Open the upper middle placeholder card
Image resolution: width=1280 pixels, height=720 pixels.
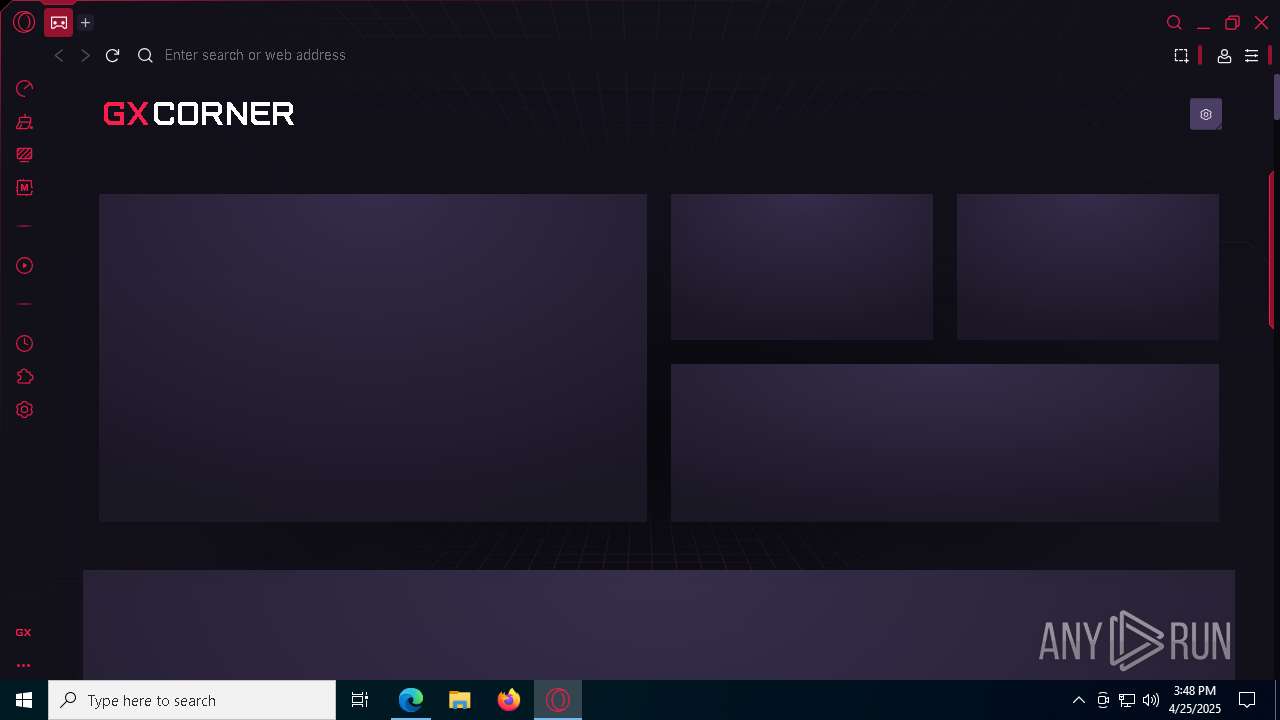pyautogui.click(x=802, y=267)
